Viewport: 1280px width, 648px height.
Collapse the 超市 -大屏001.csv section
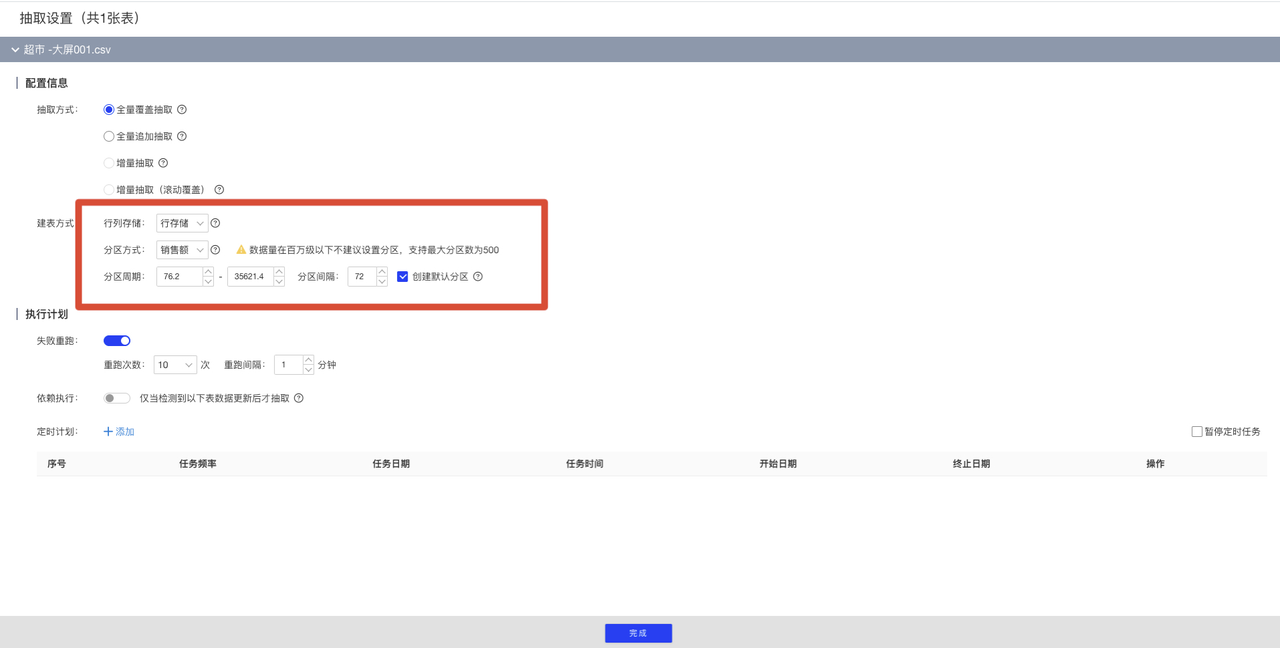click(x=15, y=50)
